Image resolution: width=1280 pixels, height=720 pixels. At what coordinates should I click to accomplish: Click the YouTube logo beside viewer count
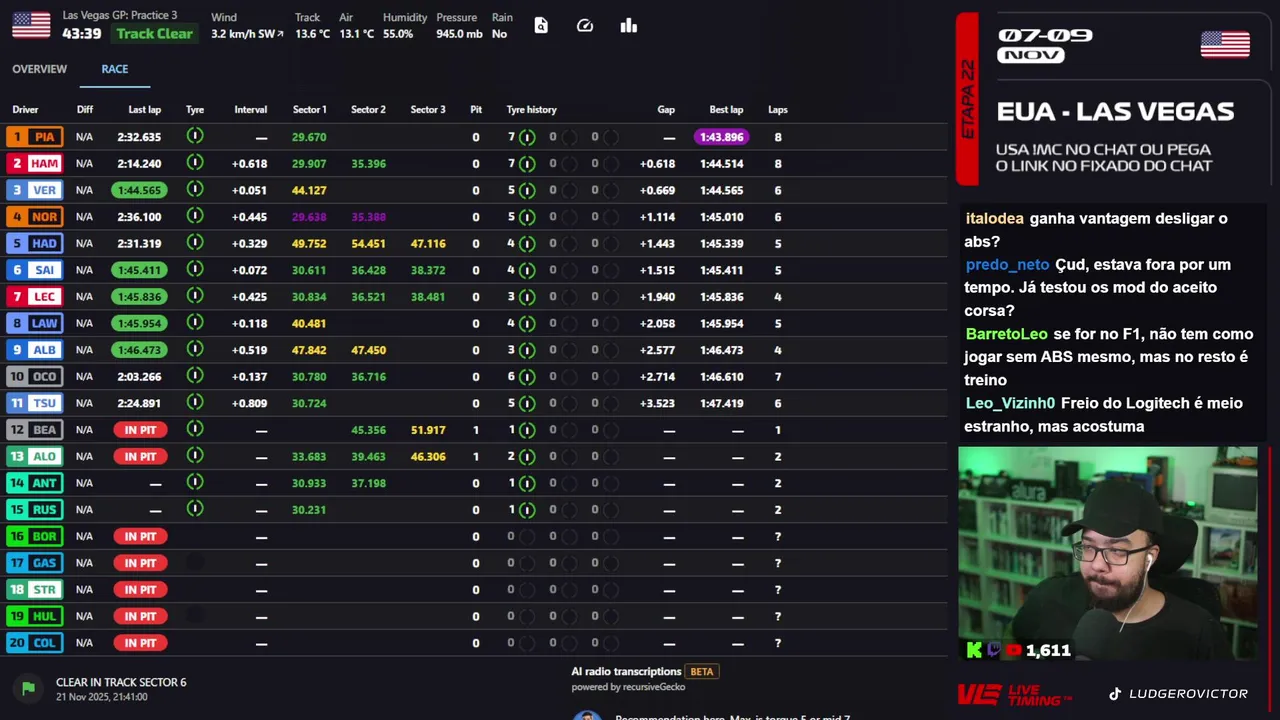[1014, 650]
